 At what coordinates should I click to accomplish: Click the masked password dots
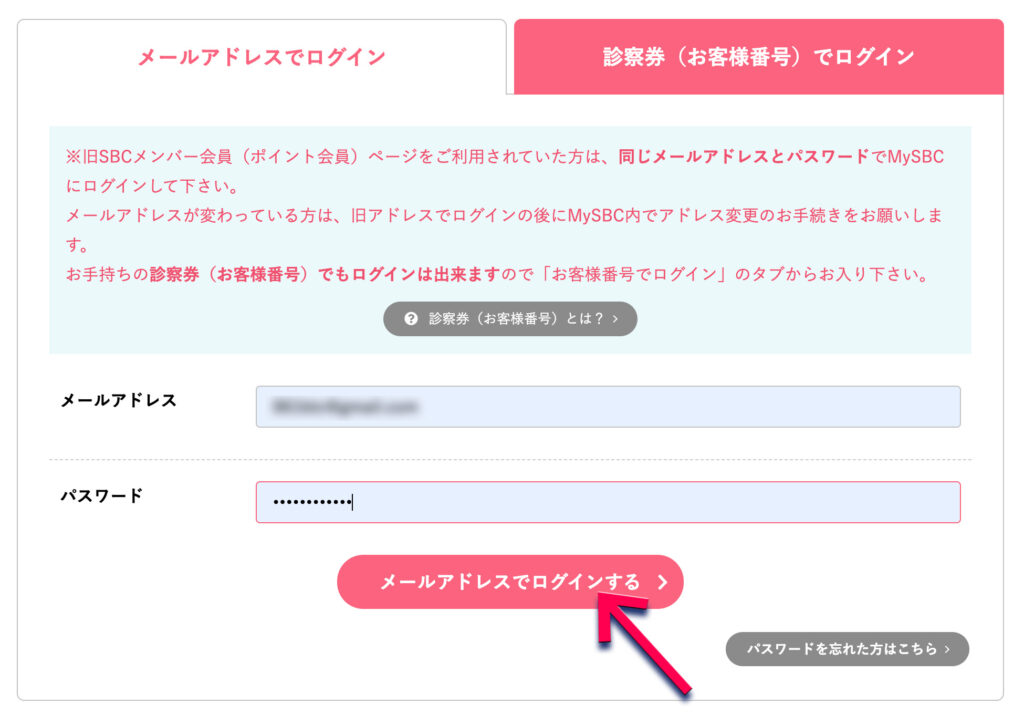311,502
